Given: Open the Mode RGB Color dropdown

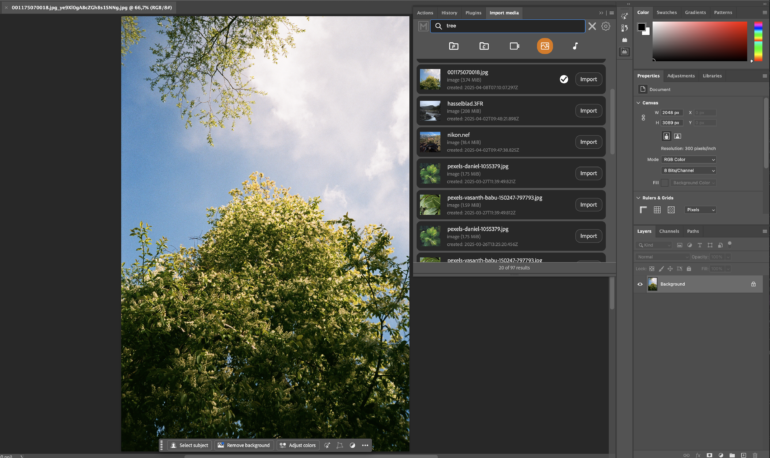Looking at the screenshot, I should click(x=688, y=159).
